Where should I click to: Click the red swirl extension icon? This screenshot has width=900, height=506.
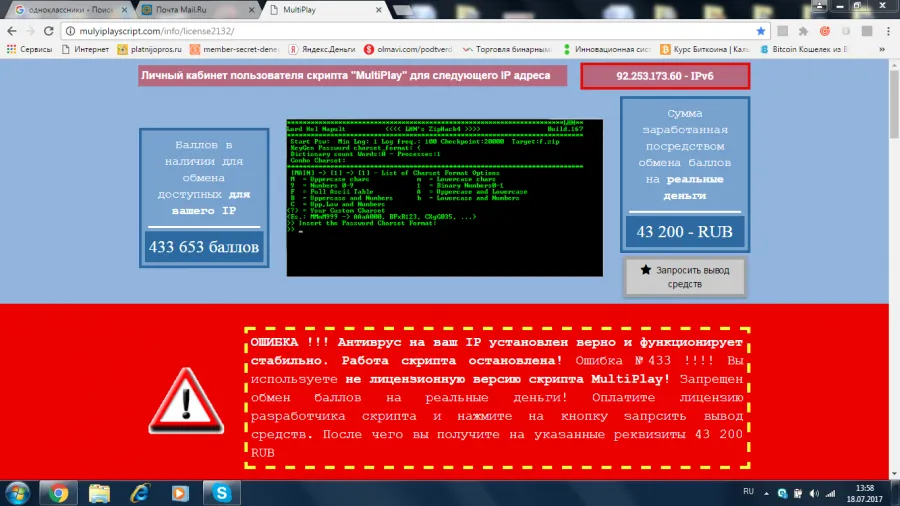point(825,31)
